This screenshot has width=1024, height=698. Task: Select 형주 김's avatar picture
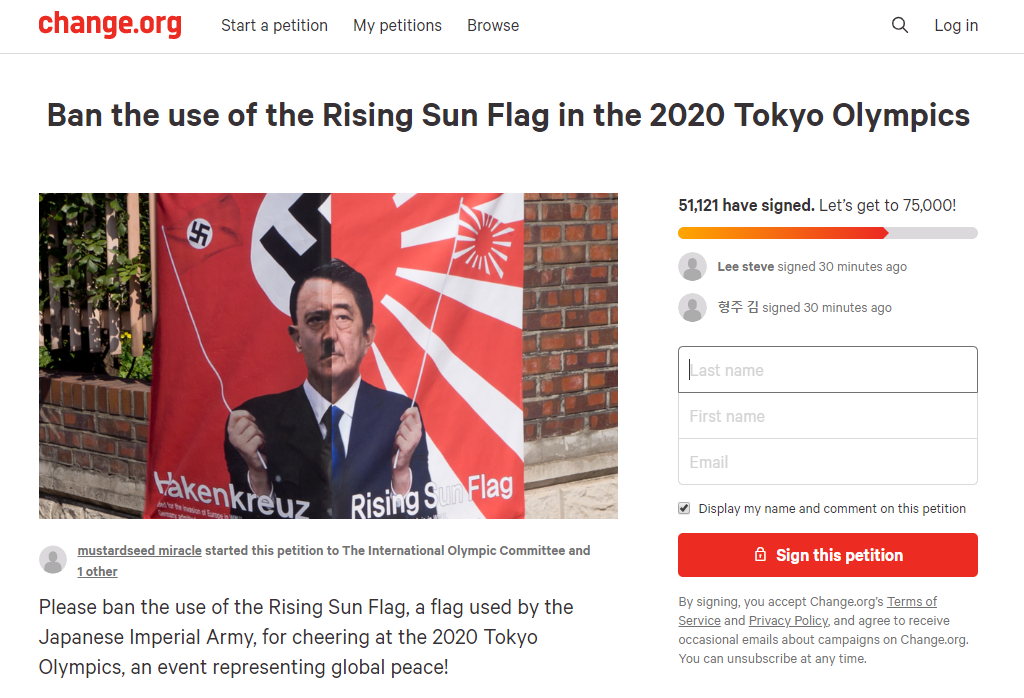[692, 307]
